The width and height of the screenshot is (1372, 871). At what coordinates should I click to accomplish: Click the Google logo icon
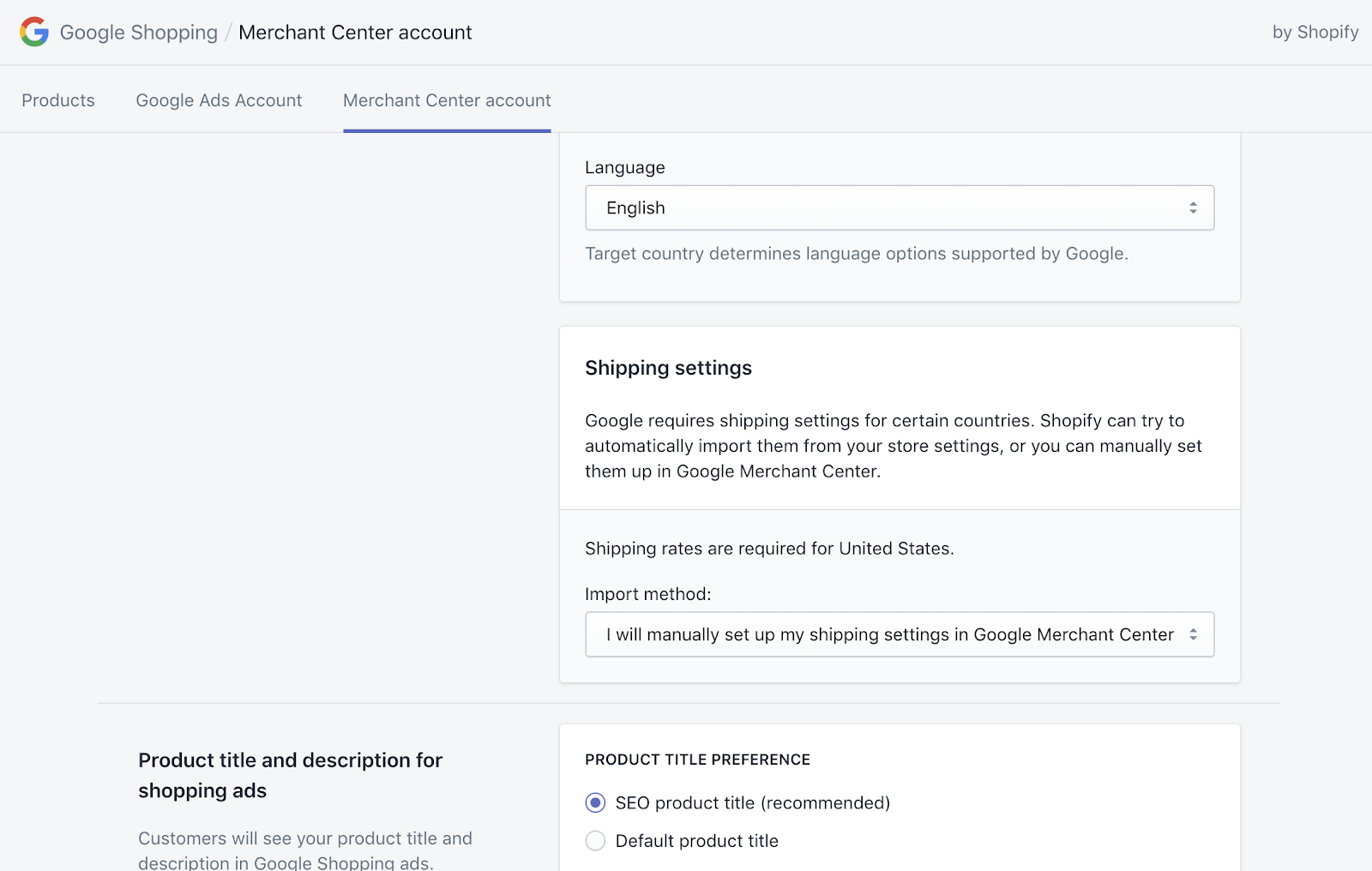(x=34, y=32)
